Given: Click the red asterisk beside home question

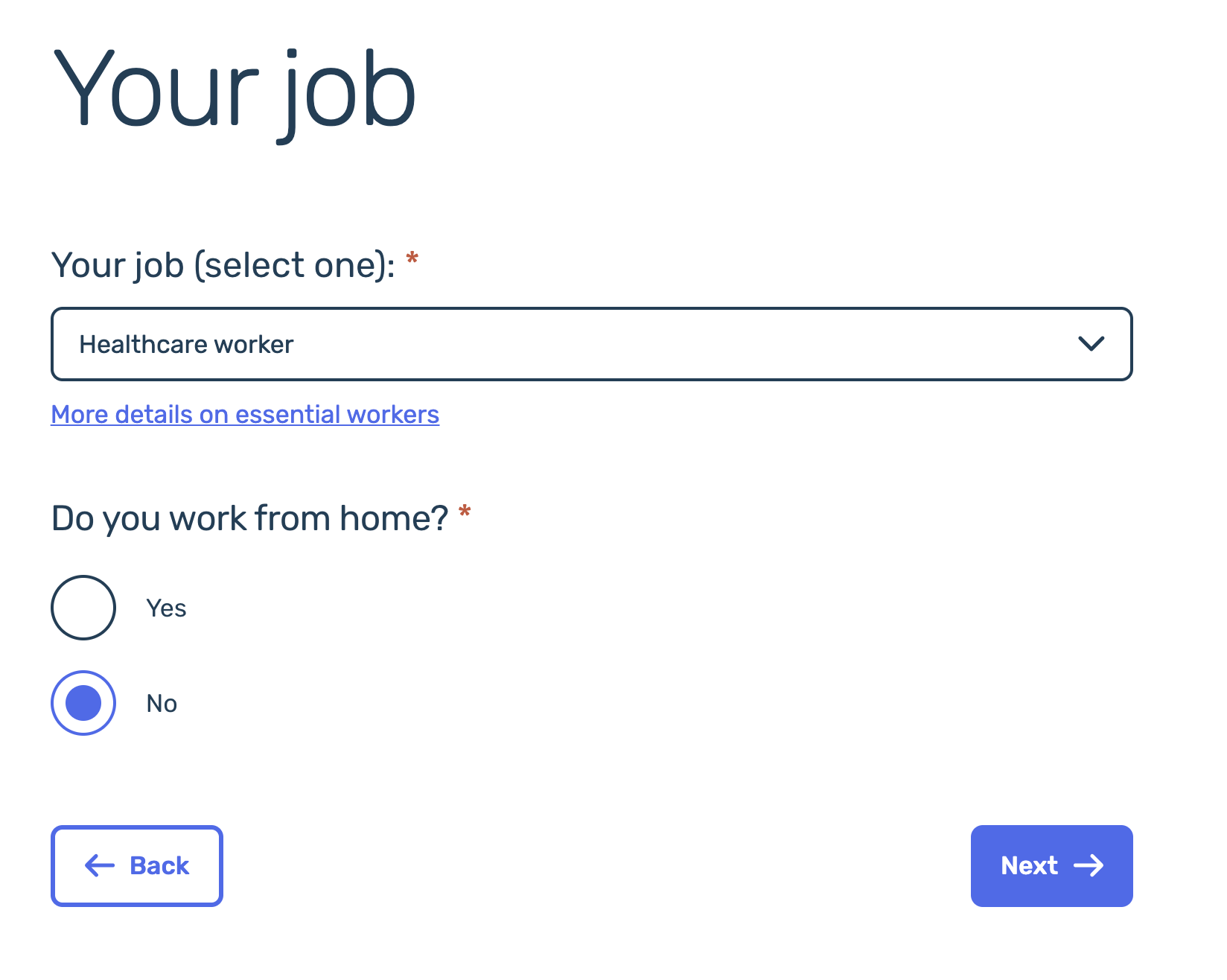Looking at the screenshot, I should click(x=465, y=512).
